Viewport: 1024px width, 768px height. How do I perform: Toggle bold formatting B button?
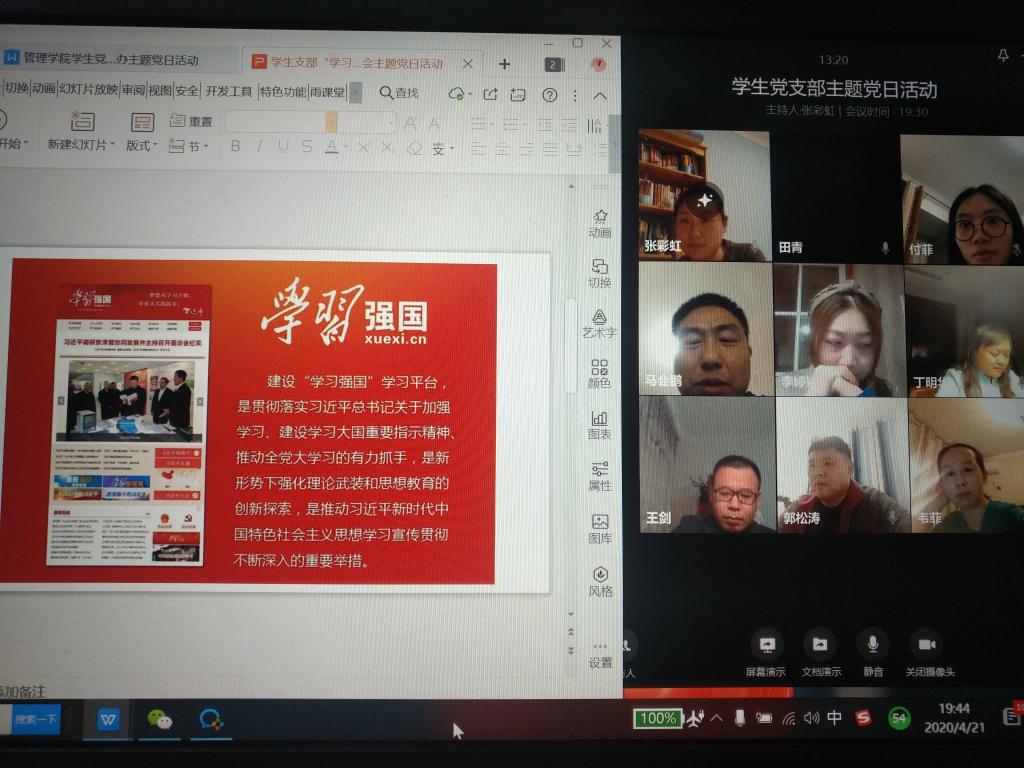pos(236,147)
